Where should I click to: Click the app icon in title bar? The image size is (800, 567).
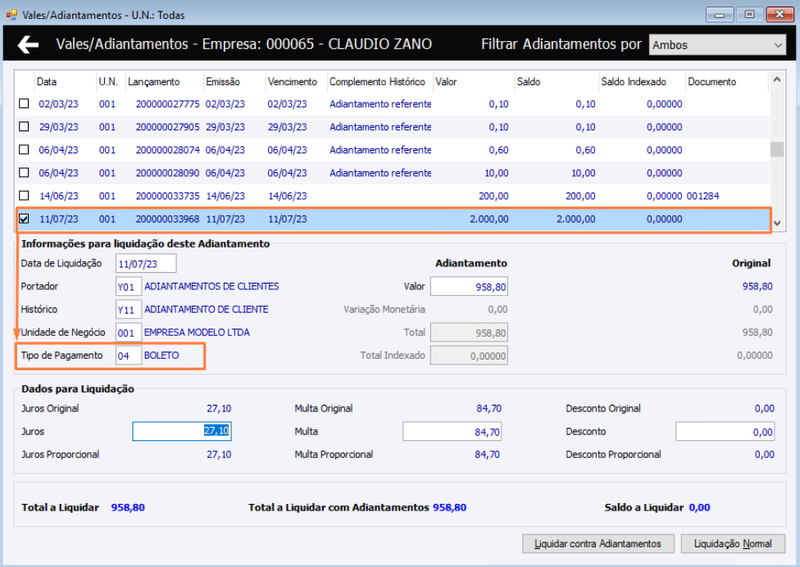click(11, 15)
